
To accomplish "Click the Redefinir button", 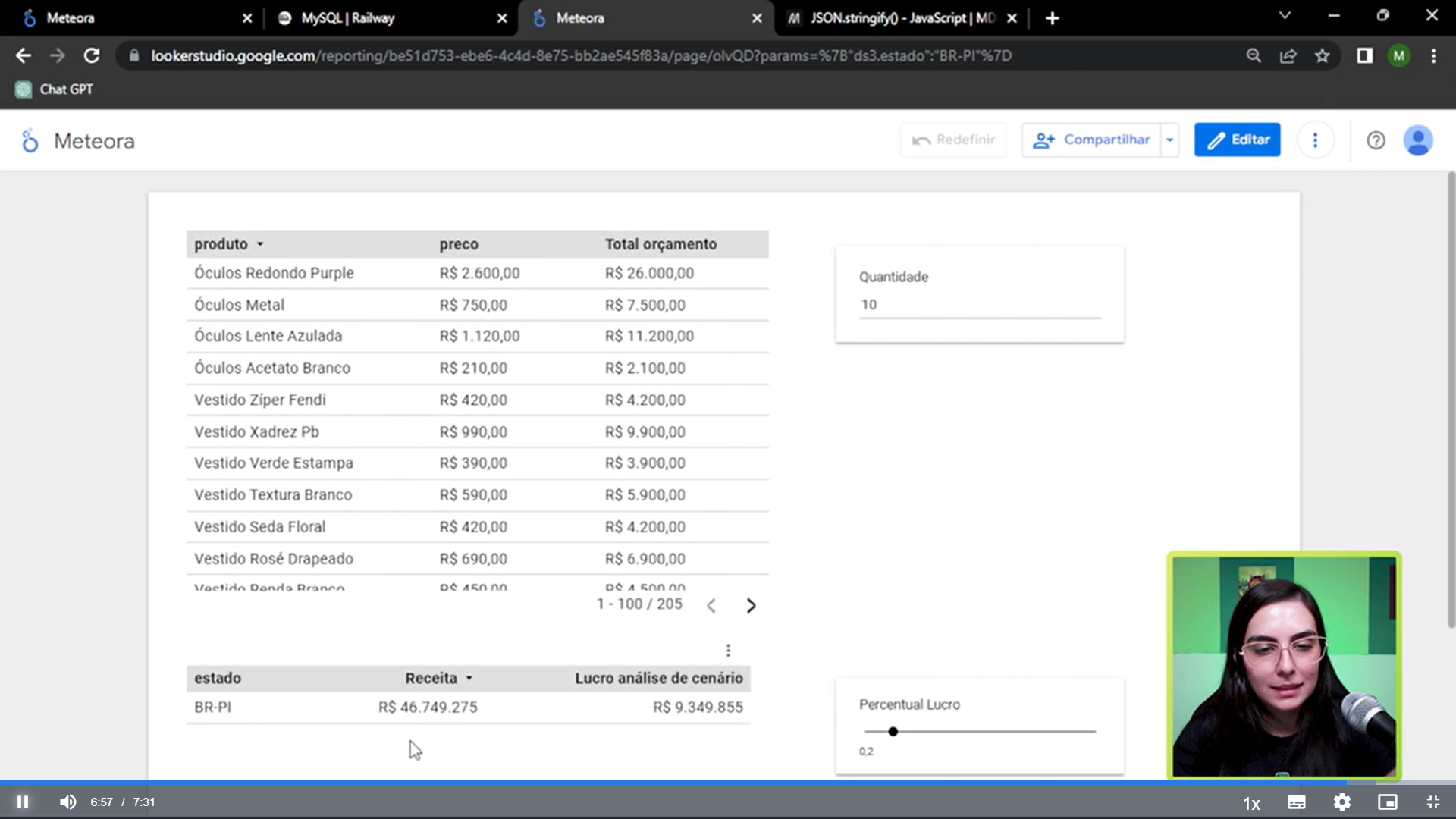I will pos(953,140).
